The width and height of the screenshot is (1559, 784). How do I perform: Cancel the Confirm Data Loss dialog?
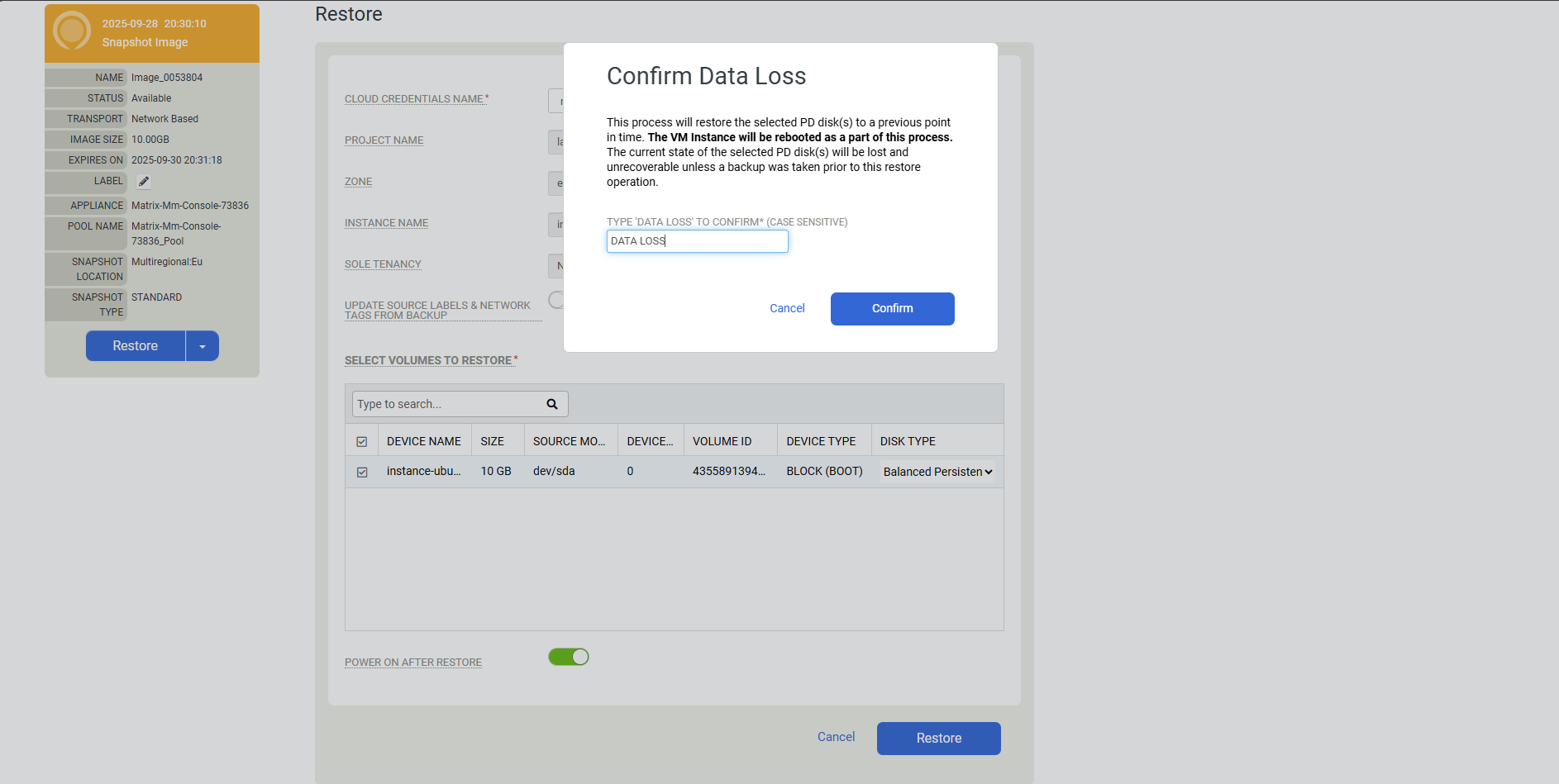point(787,308)
